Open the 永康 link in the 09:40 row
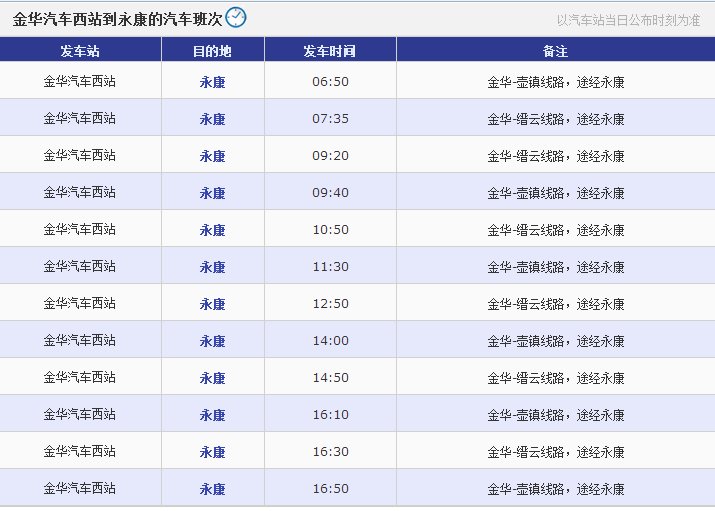 212,193
